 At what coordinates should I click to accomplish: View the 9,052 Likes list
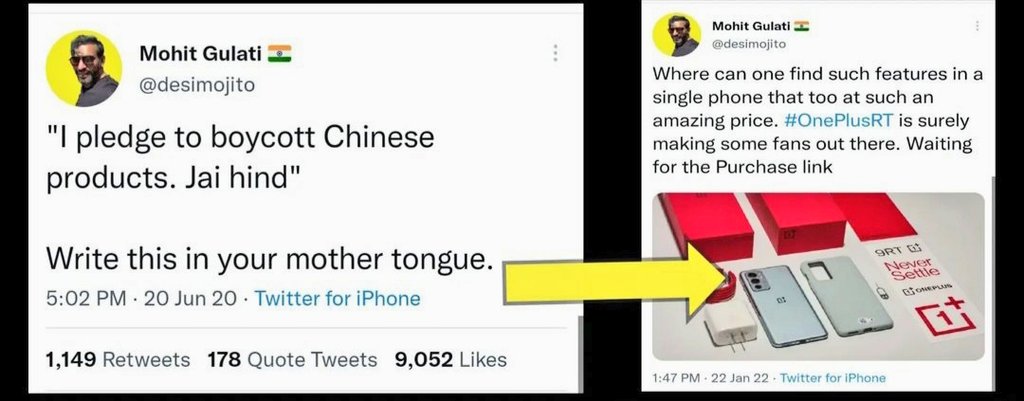pos(451,359)
